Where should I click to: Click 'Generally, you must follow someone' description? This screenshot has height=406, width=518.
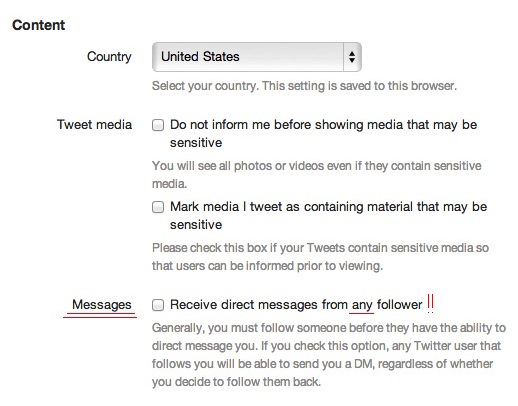tap(329, 355)
